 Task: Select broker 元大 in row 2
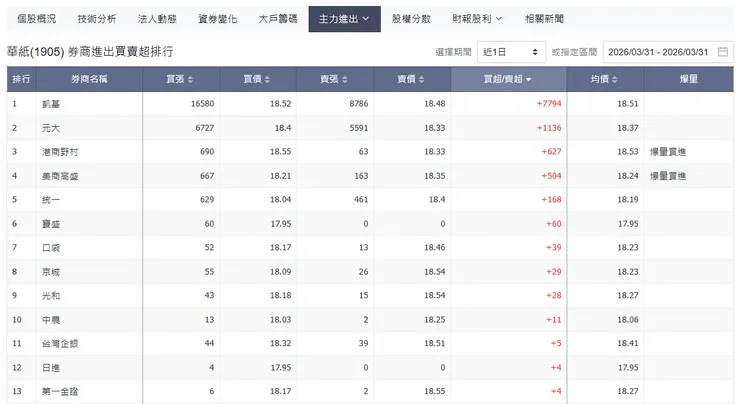point(51,128)
